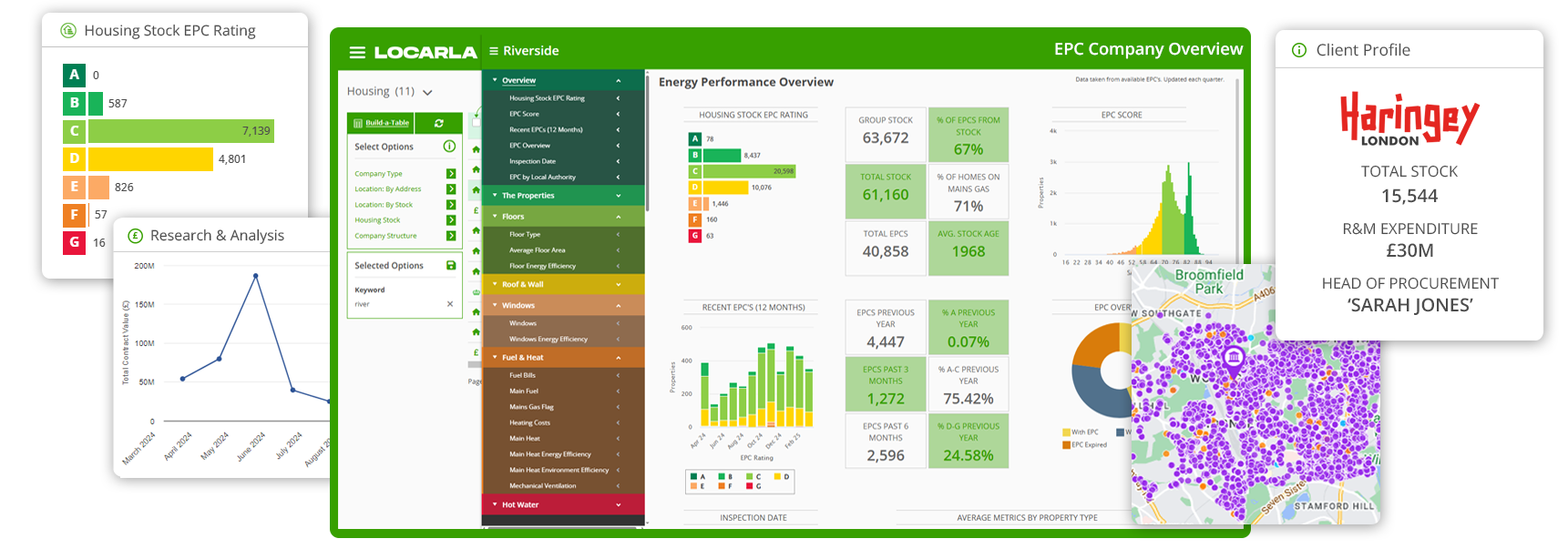Click the pound icon on Research & Analysis card
The image size is (1568, 549).
pos(135,236)
